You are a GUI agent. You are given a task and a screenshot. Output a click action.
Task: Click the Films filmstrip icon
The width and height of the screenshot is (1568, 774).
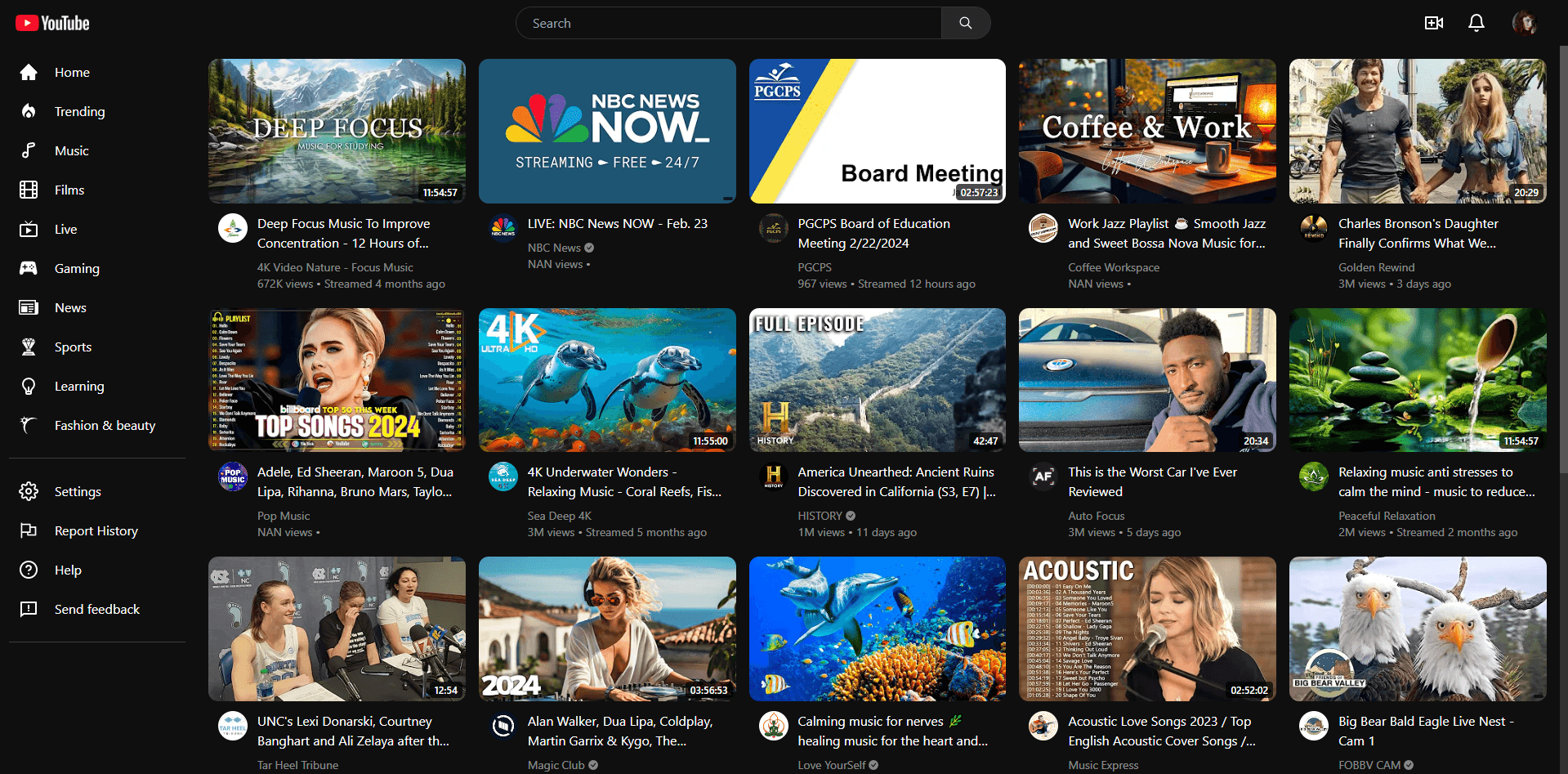coord(29,190)
